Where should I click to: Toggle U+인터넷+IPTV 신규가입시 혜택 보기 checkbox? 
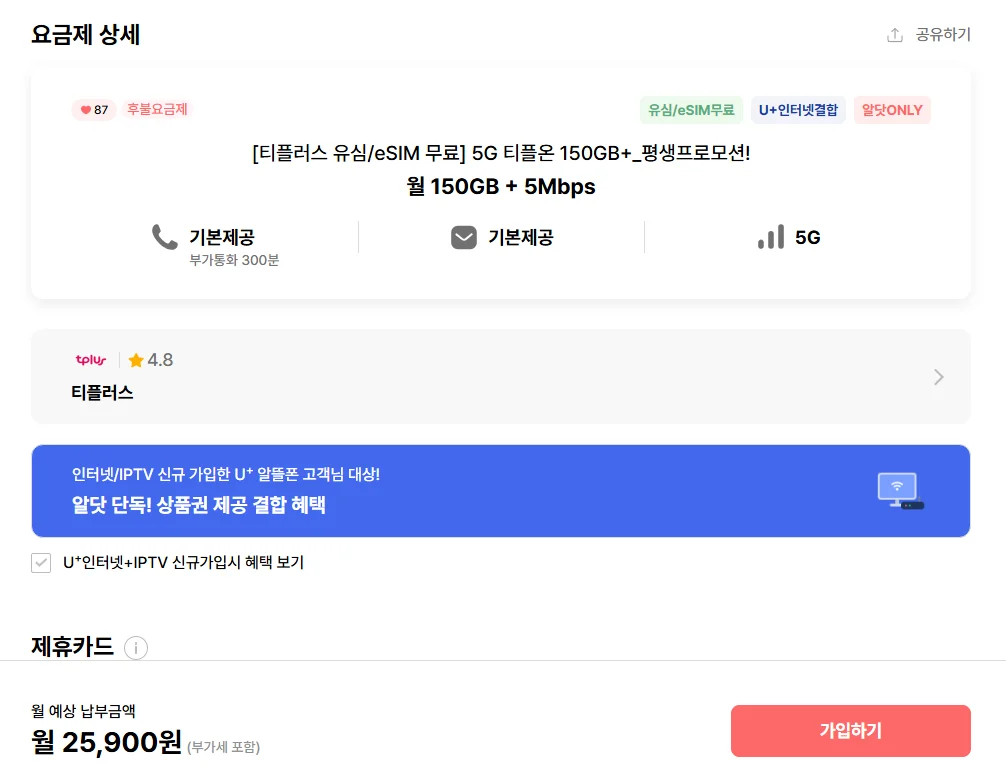click(41, 563)
